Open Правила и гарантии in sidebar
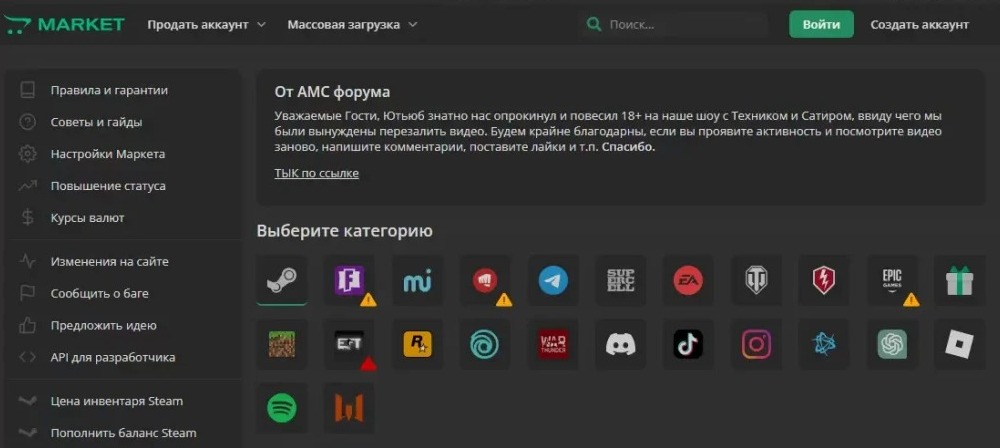The width and height of the screenshot is (1000, 448). click(109, 90)
